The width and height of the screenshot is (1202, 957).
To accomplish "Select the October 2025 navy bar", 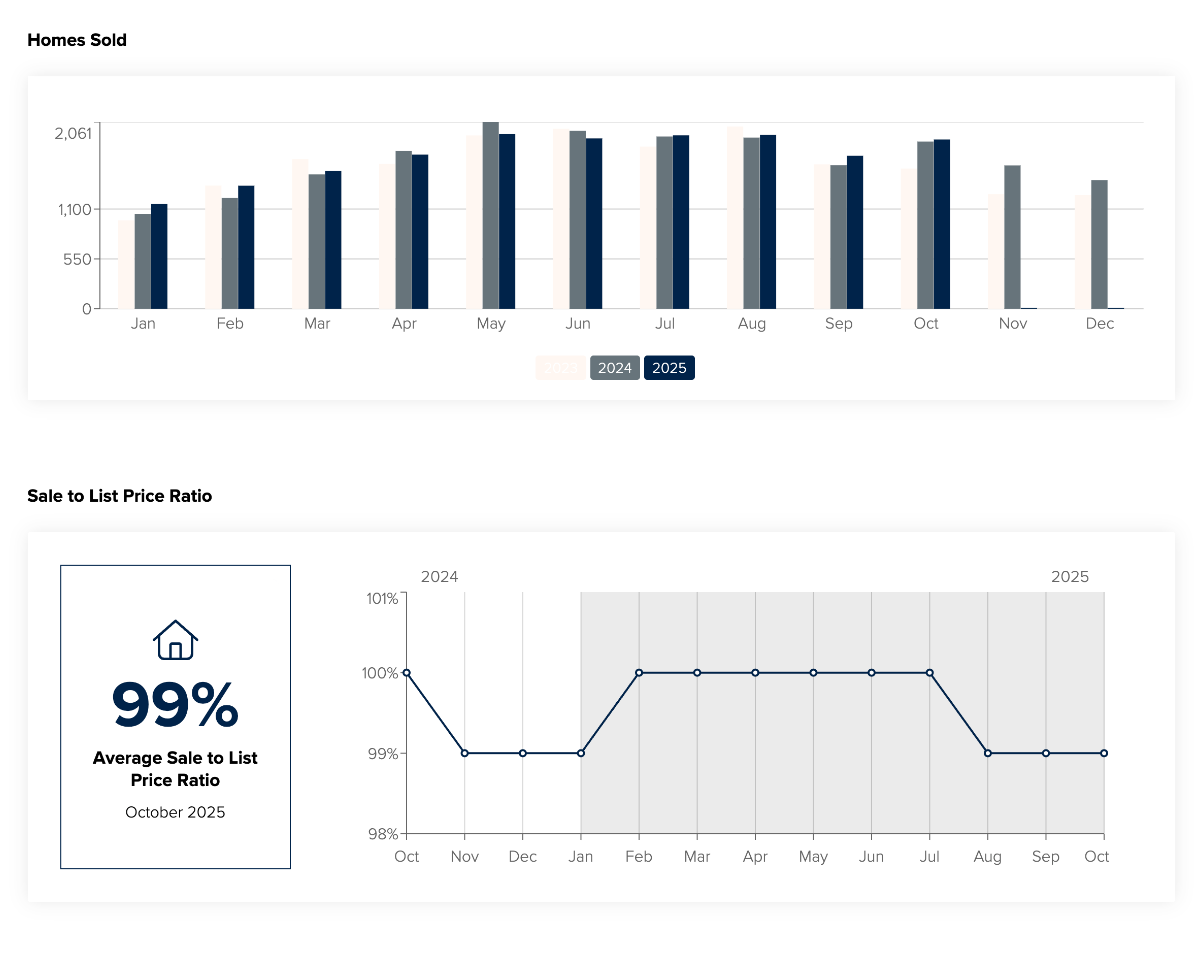I will pos(942,224).
